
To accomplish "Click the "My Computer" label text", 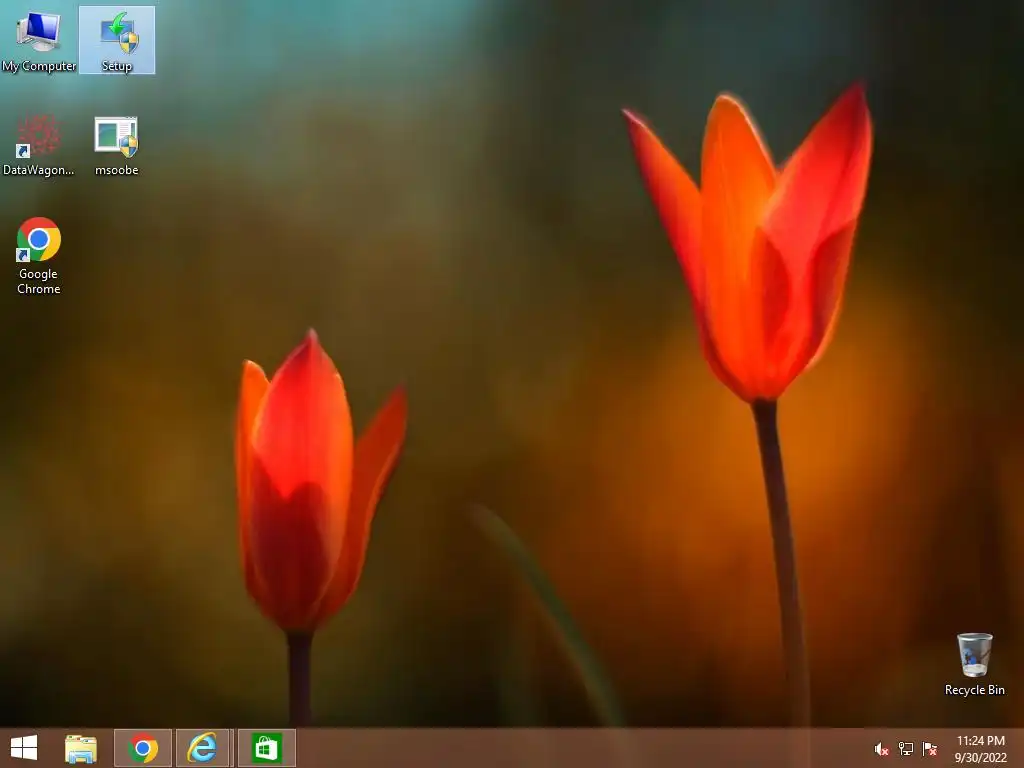I will click(x=39, y=66).
